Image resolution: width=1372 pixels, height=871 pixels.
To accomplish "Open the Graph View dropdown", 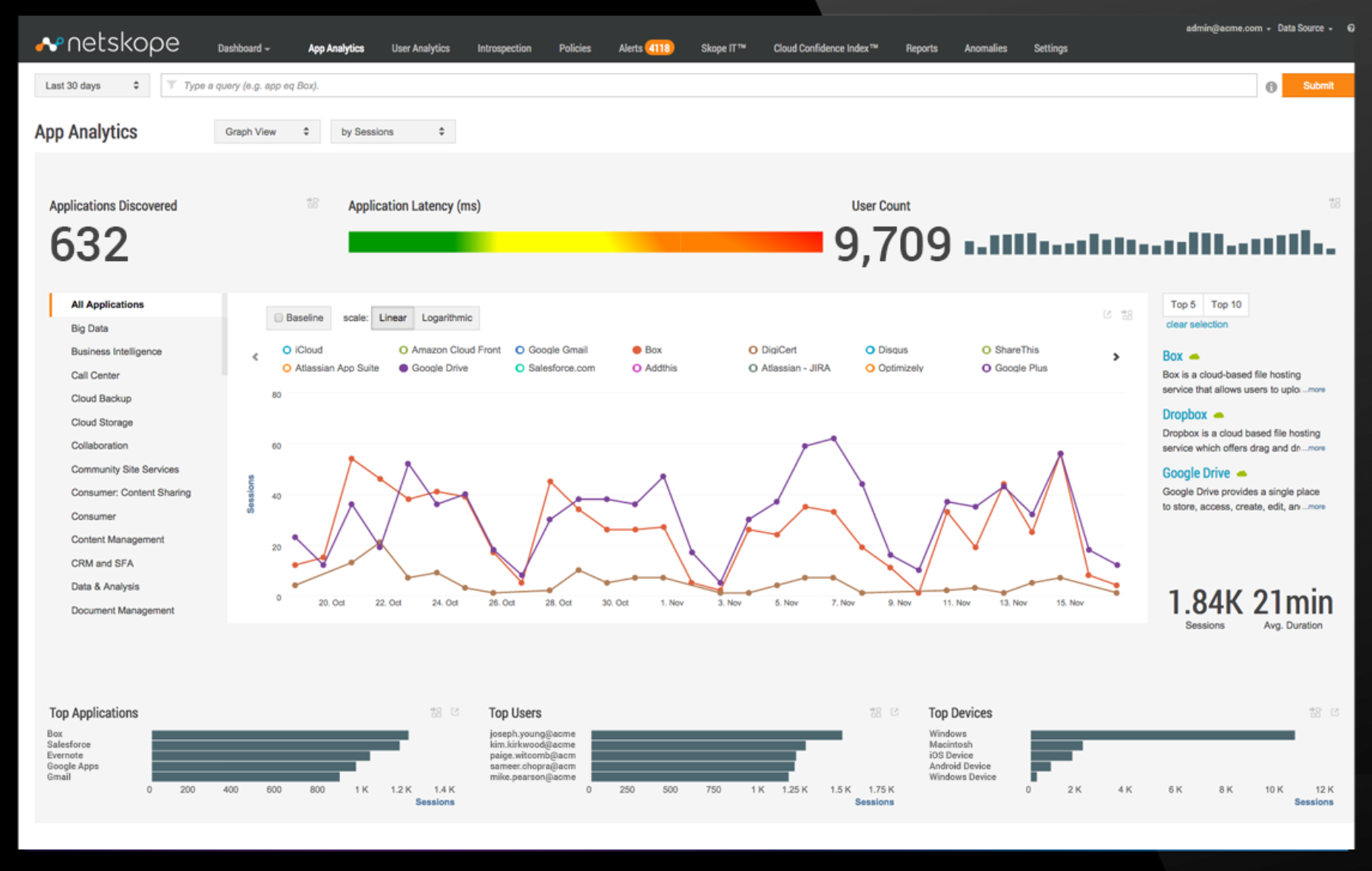I will (x=267, y=132).
